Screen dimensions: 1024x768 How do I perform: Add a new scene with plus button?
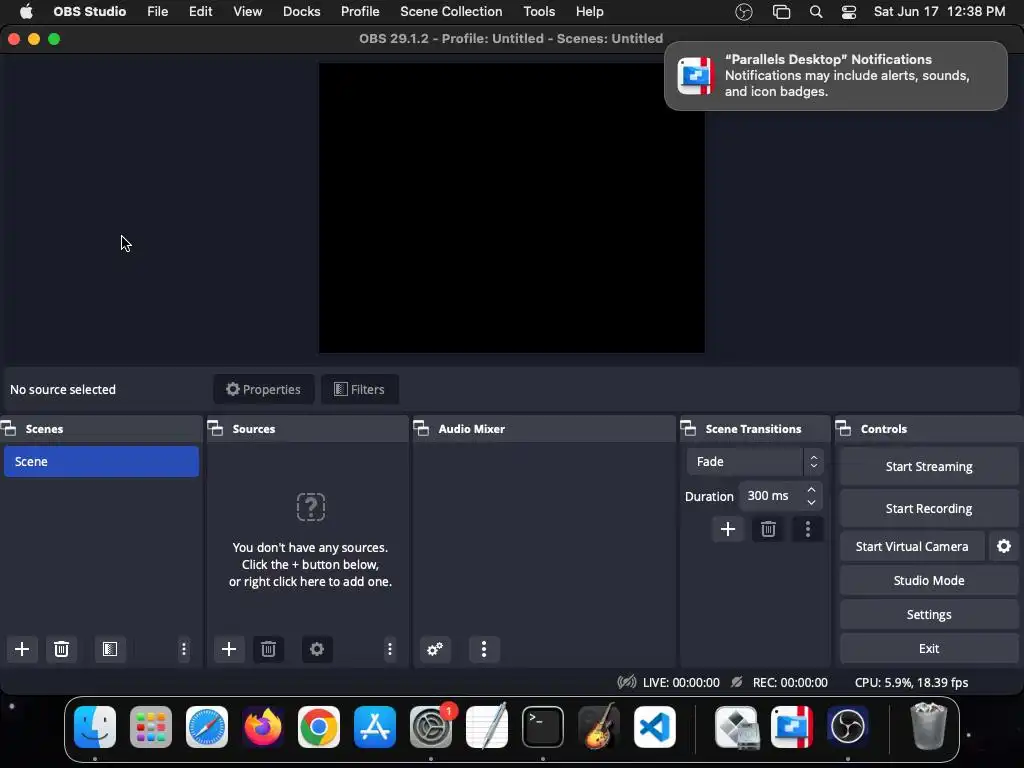22,649
